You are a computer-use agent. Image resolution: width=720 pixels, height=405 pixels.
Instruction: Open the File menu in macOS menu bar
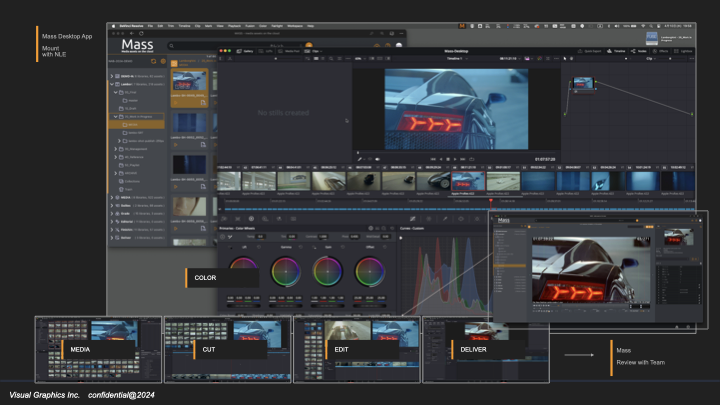(x=150, y=26)
